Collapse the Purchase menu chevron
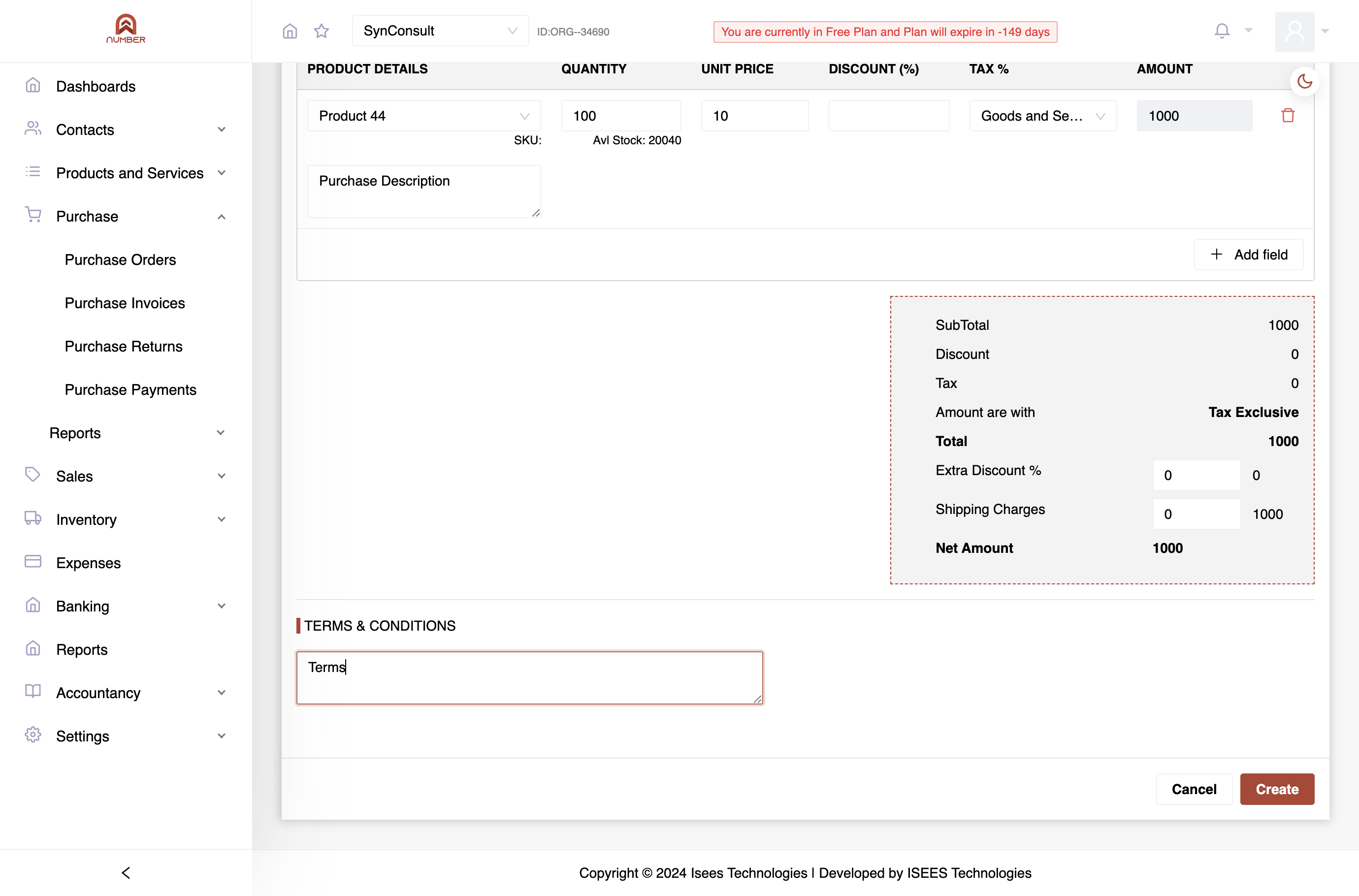The height and width of the screenshot is (896, 1359). [222, 217]
